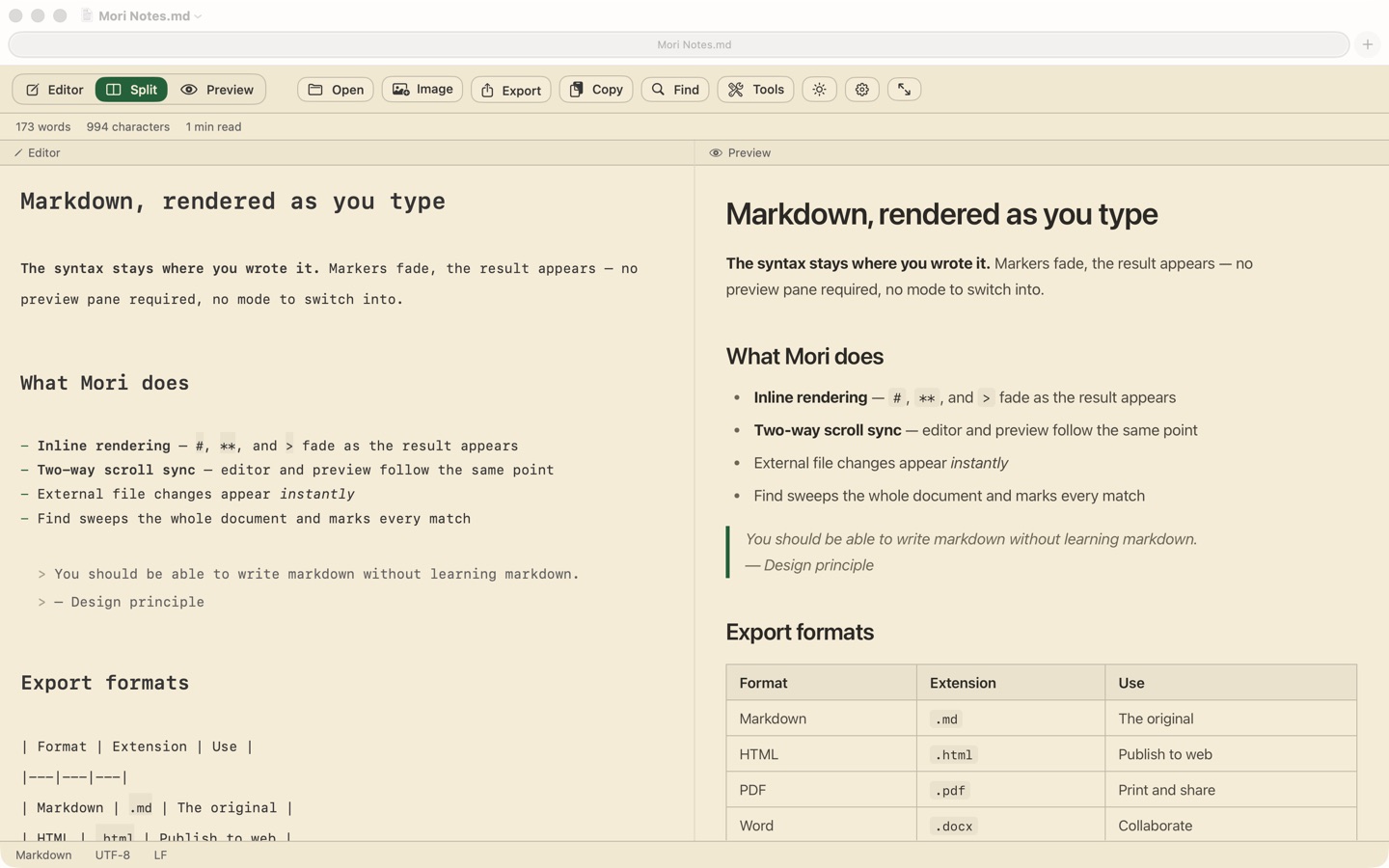Click 'Two-way scroll sync' in the preview list
This screenshot has width=1389, height=868.
point(828,430)
